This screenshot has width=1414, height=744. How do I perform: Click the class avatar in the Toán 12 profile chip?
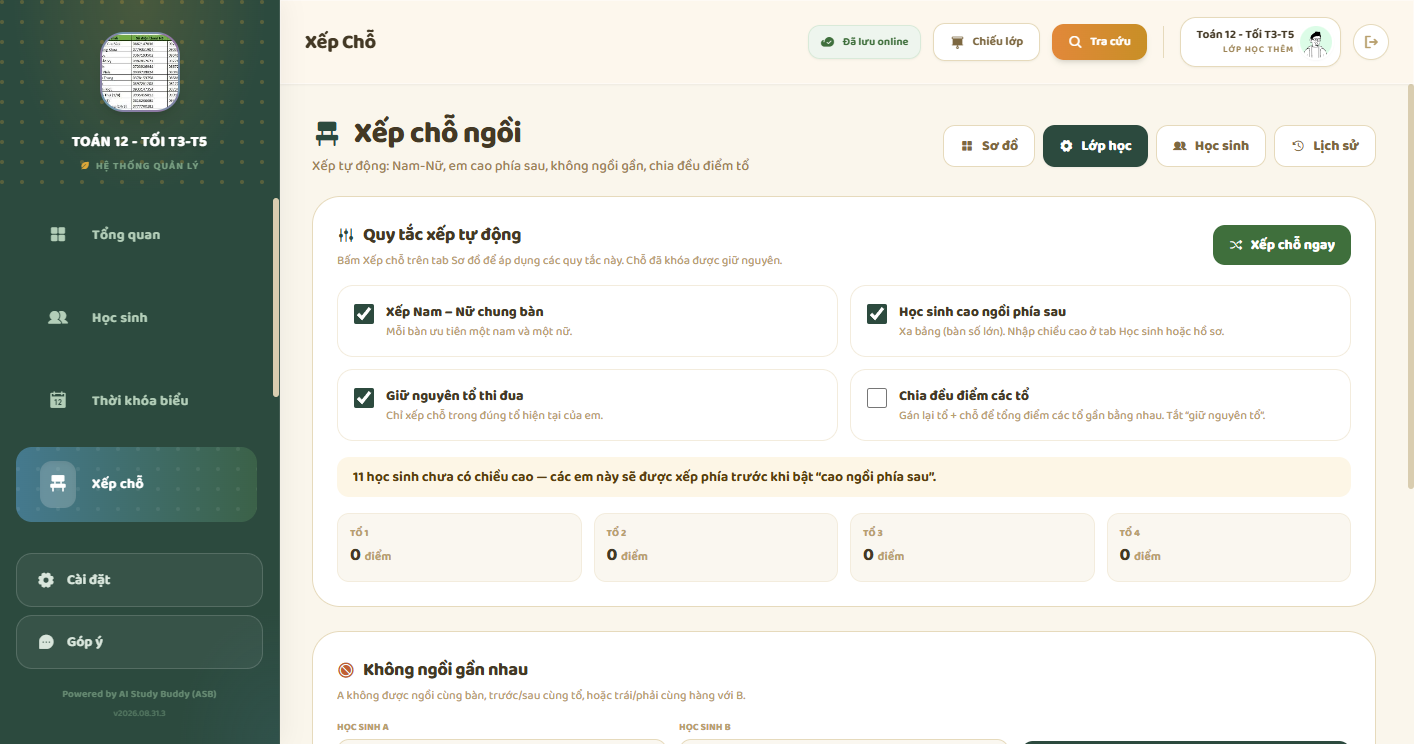pos(1316,42)
